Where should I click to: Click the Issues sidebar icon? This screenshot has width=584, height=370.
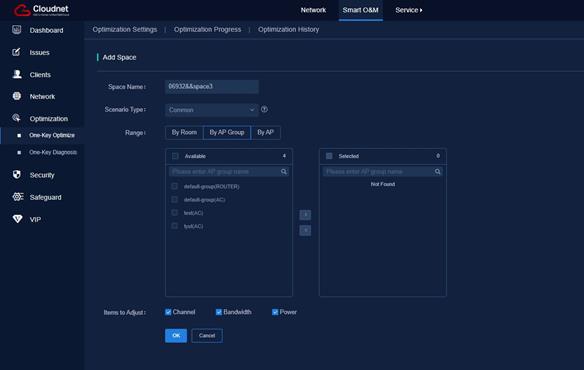(x=16, y=52)
